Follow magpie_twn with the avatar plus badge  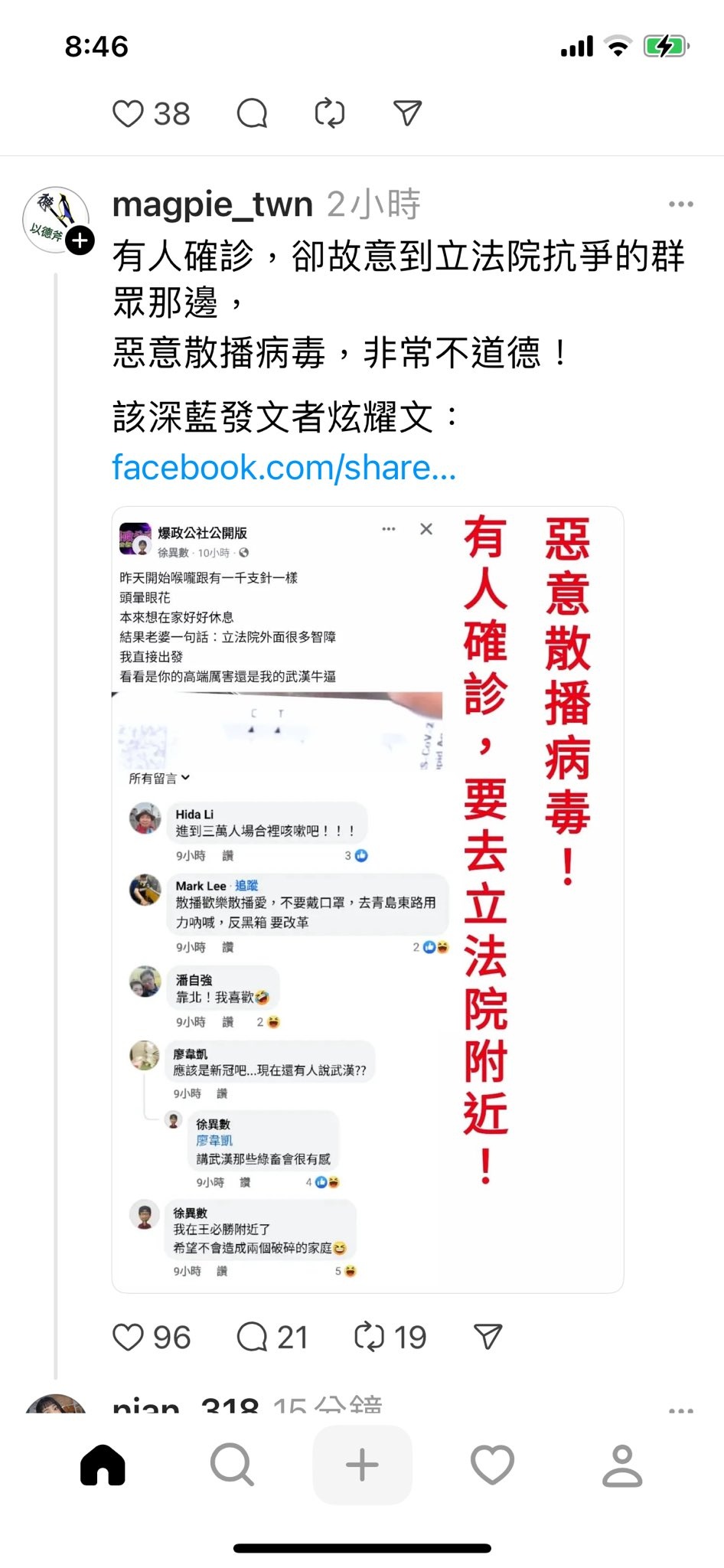(x=80, y=240)
